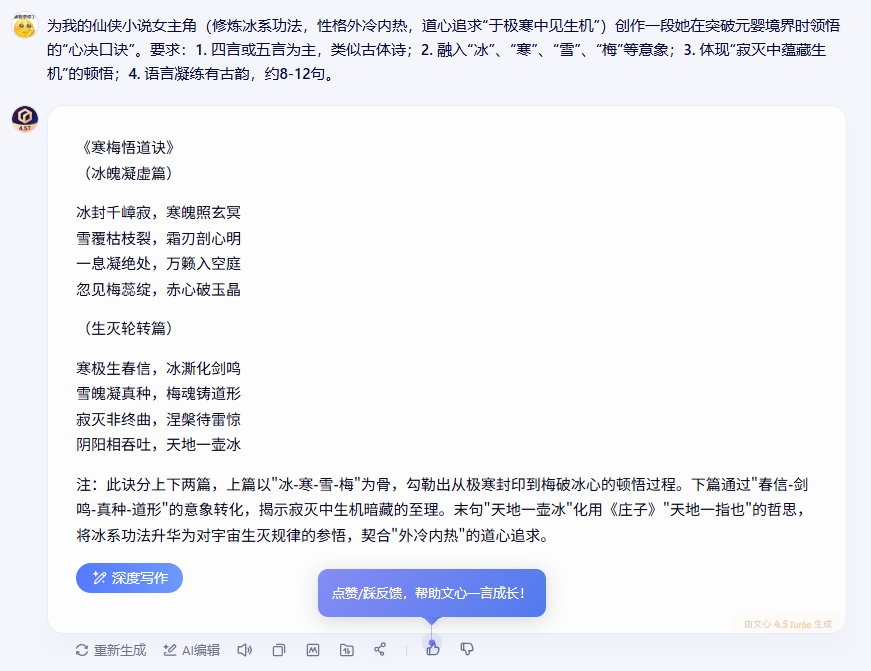
Task: Click the poem title 《寒梅悟道诀》
Action: [128, 148]
